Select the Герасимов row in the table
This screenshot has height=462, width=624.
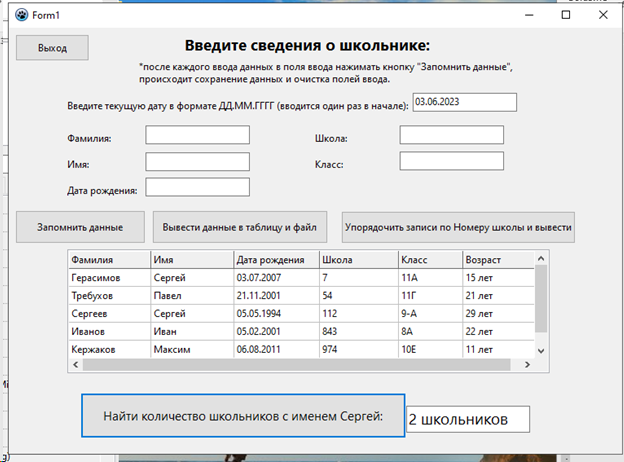108,278
